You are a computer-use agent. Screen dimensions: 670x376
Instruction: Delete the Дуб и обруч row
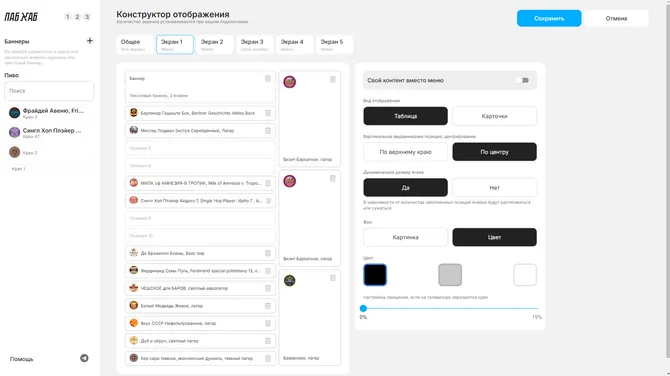[268, 341]
